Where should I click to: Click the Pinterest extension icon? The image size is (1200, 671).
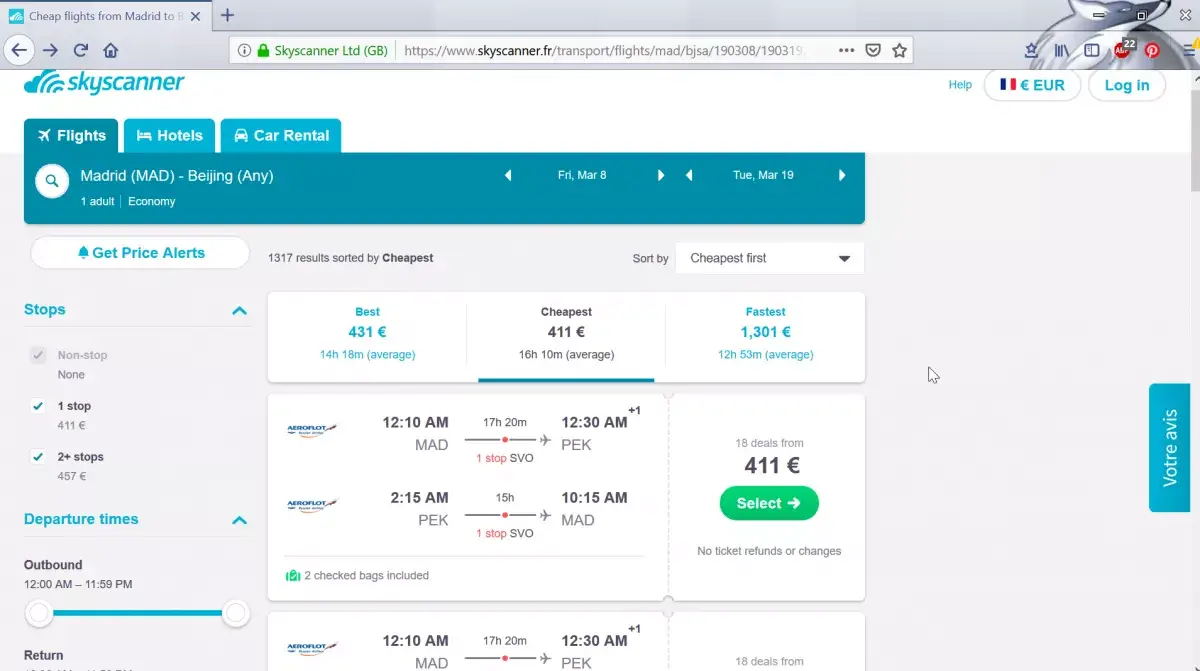[1152, 50]
